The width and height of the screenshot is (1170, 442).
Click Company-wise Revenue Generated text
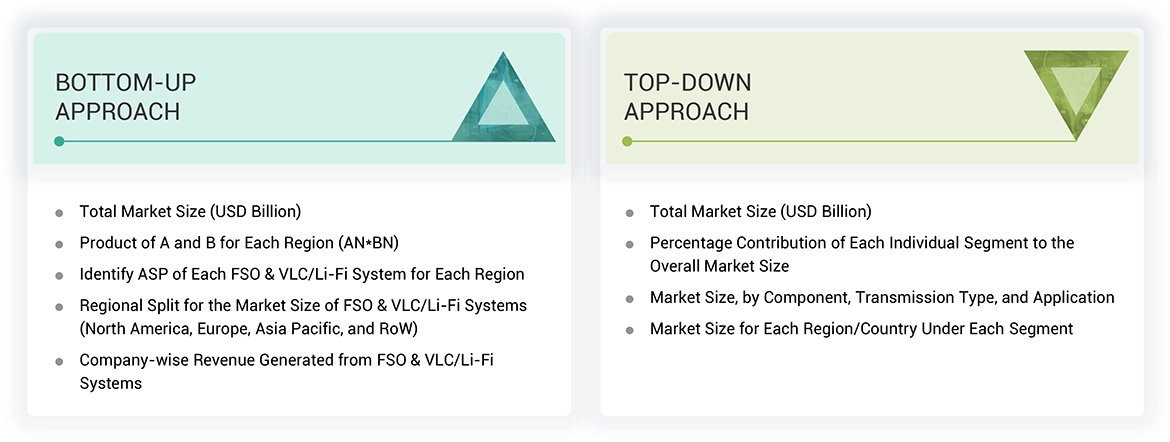tap(286, 360)
